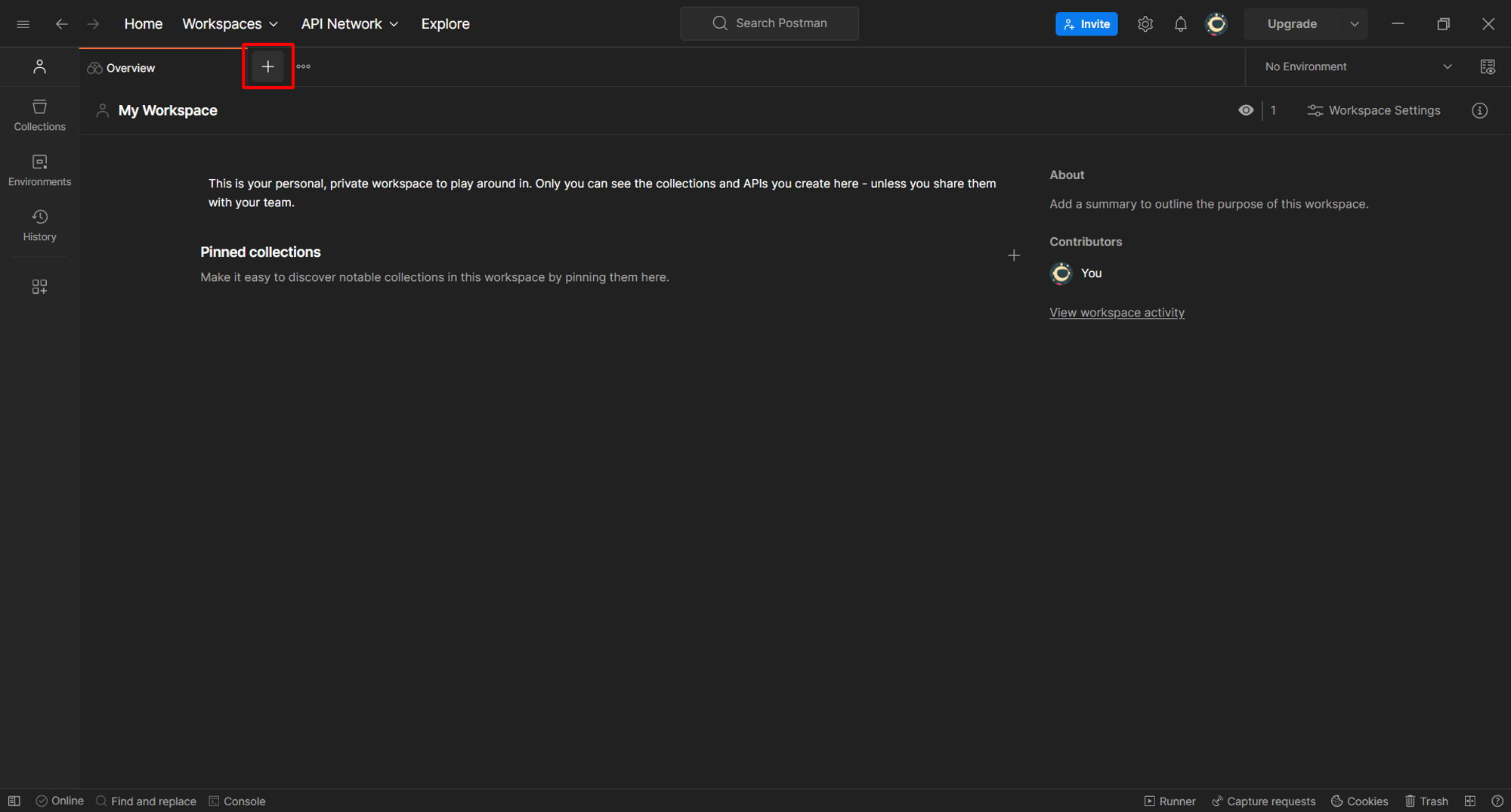Open the Collections sidebar panel
The height and width of the screenshot is (812, 1511).
point(39,116)
